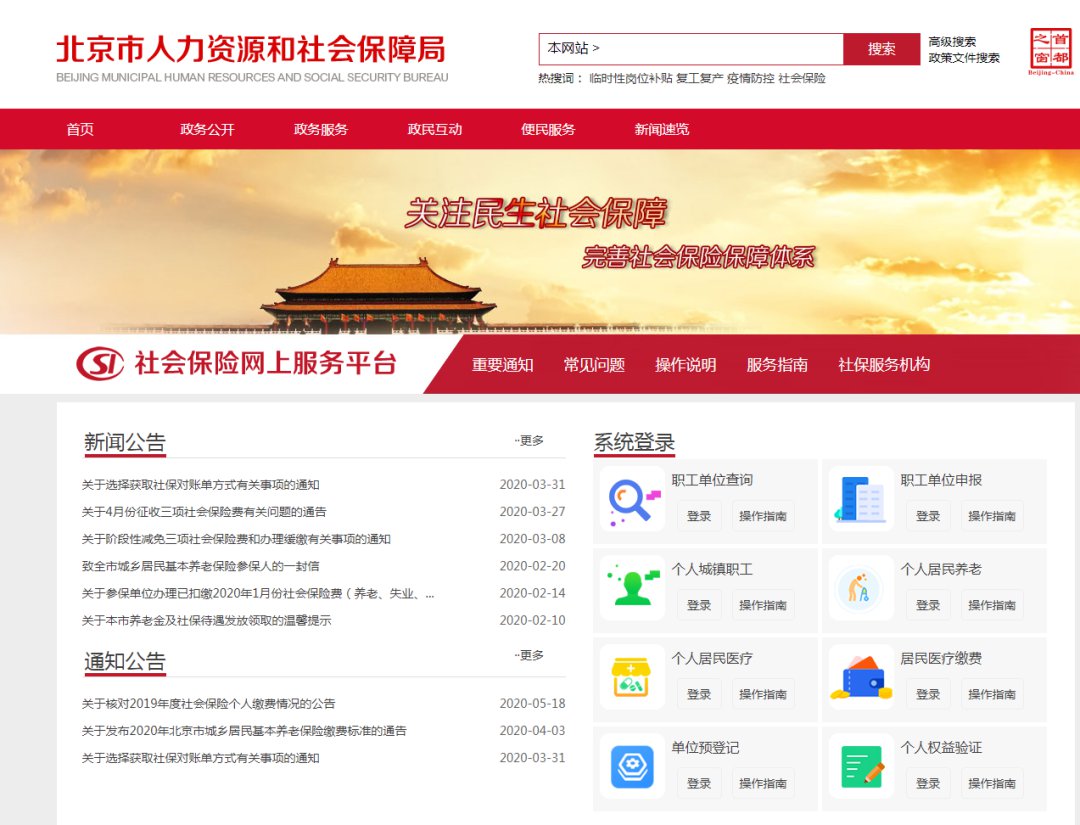Open the 本网站 search scope dropdown
The image size is (1080, 825).
pos(573,48)
